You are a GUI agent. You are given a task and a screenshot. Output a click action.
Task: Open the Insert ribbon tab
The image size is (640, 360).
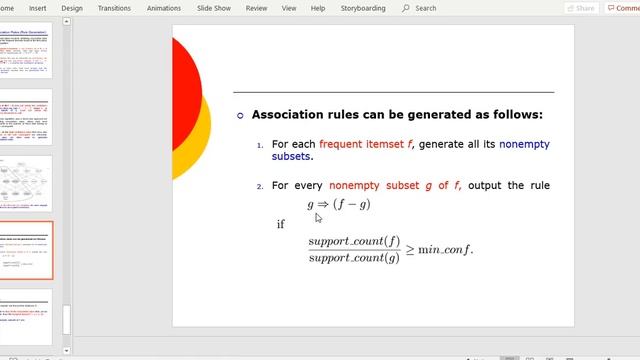pyautogui.click(x=37, y=8)
